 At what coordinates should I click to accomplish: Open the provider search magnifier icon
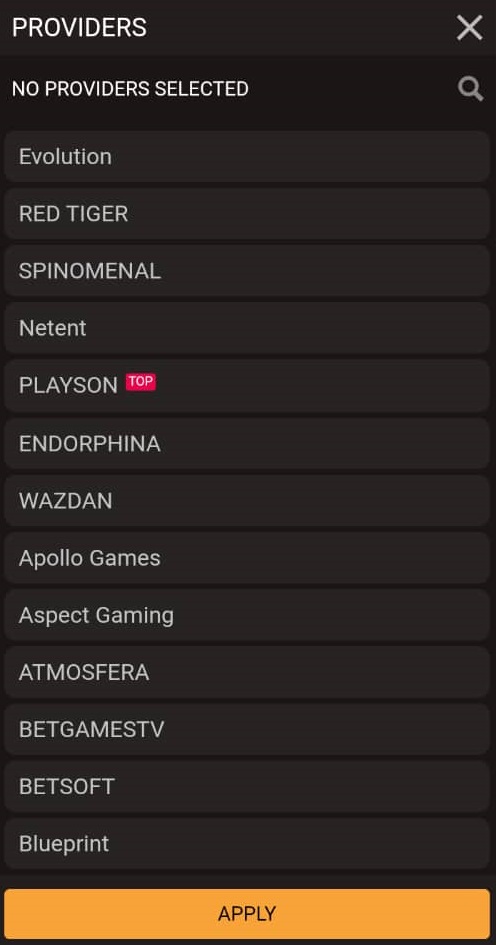tap(470, 89)
